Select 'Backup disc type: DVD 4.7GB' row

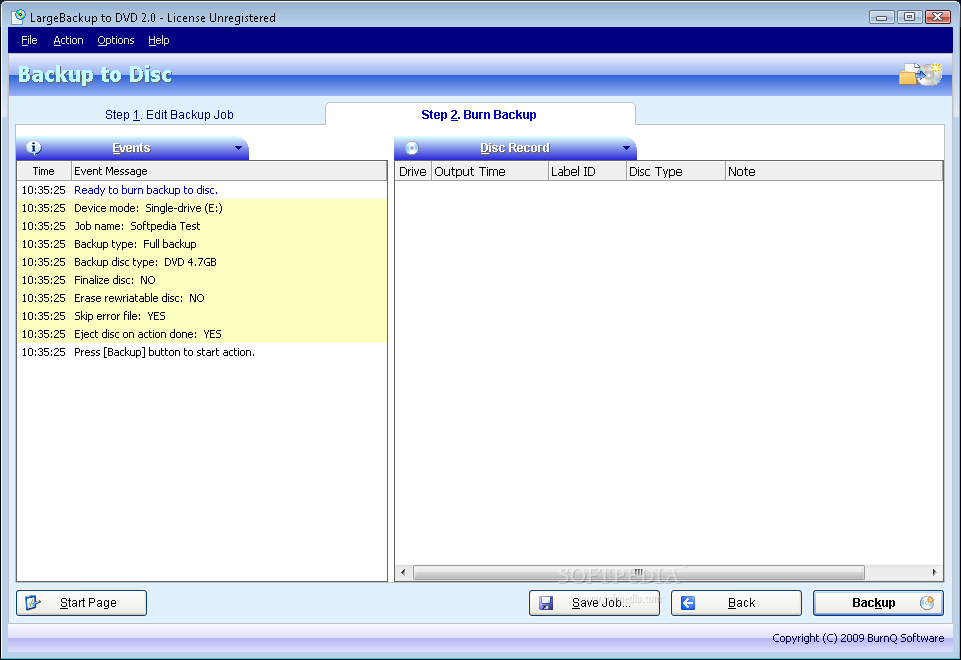coord(202,262)
